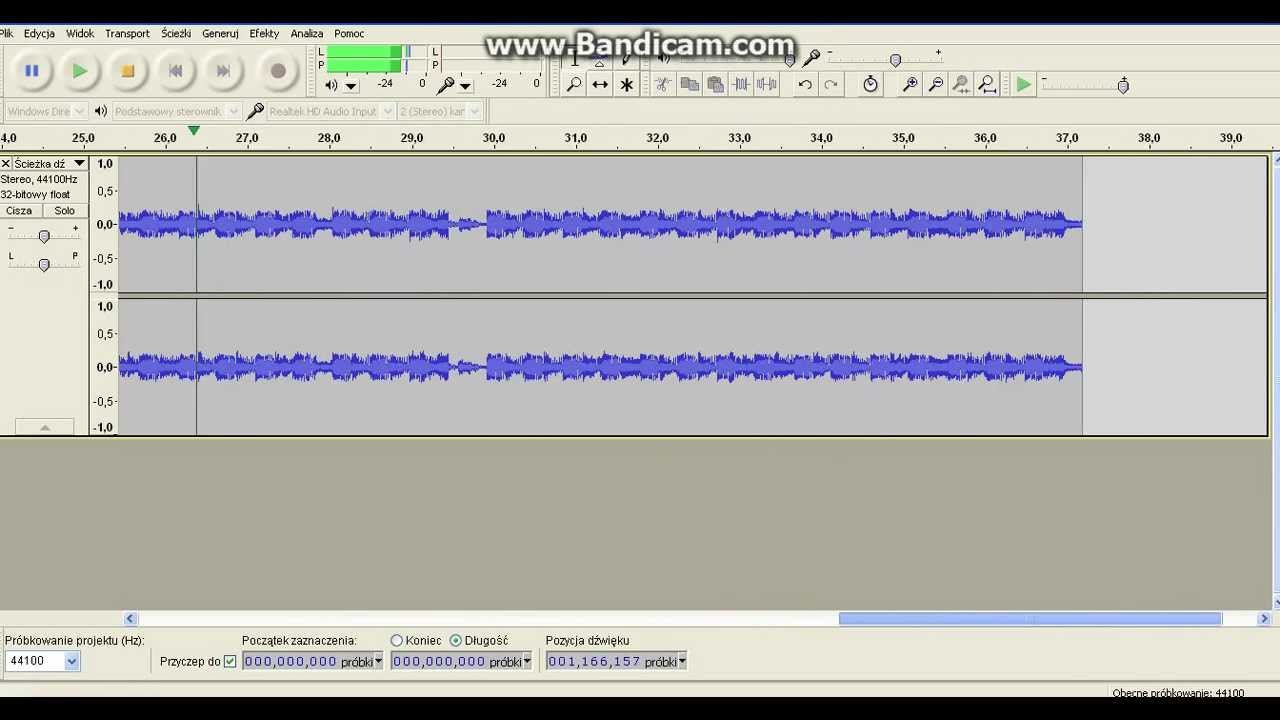Open project rate 44100 dropdown
This screenshot has height=720, width=1280.
pyautogui.click(x=71, y=661)
